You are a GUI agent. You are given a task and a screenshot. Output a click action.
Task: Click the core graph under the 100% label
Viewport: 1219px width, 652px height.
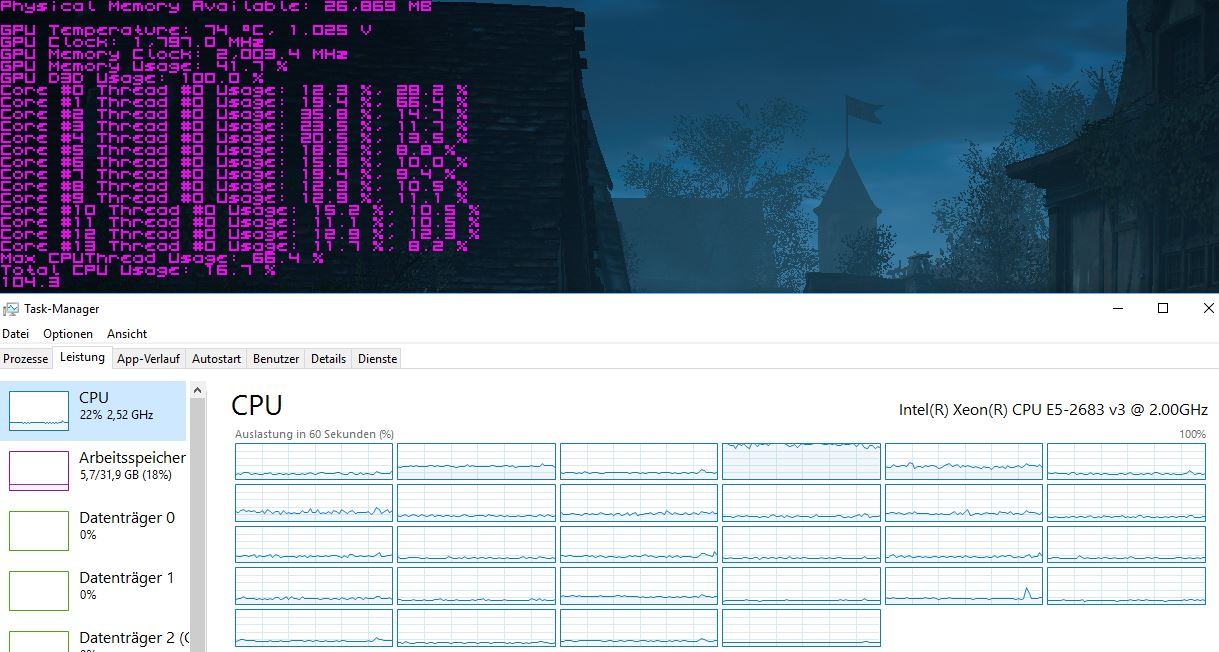coord(1126,461)
